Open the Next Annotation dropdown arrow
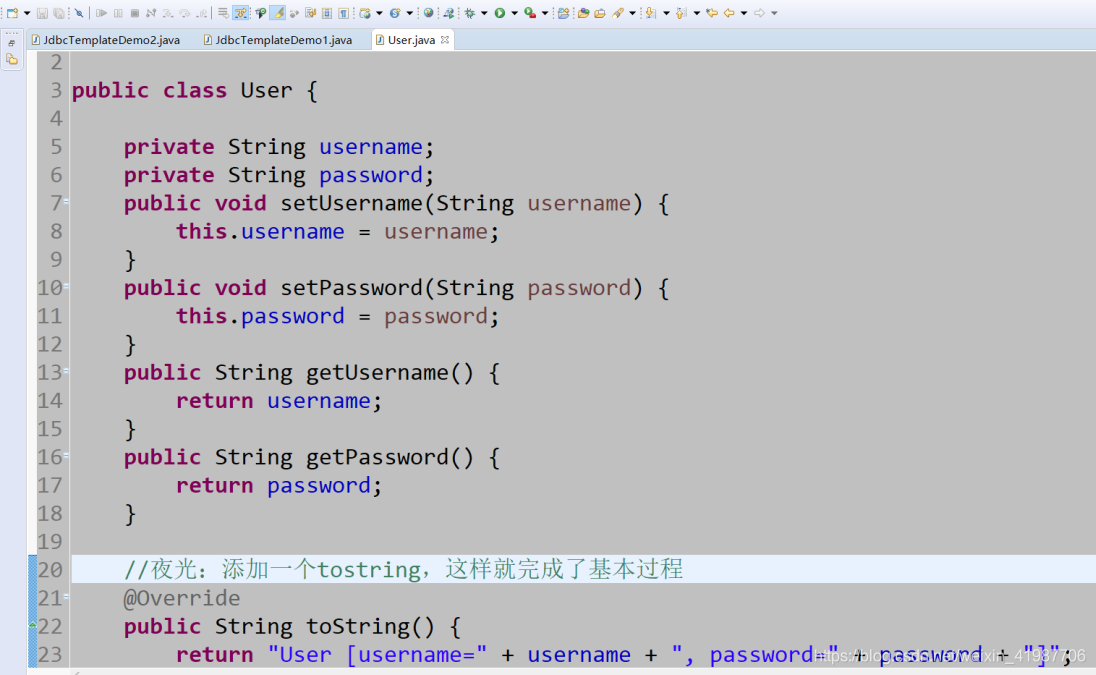 click(666, 13)
